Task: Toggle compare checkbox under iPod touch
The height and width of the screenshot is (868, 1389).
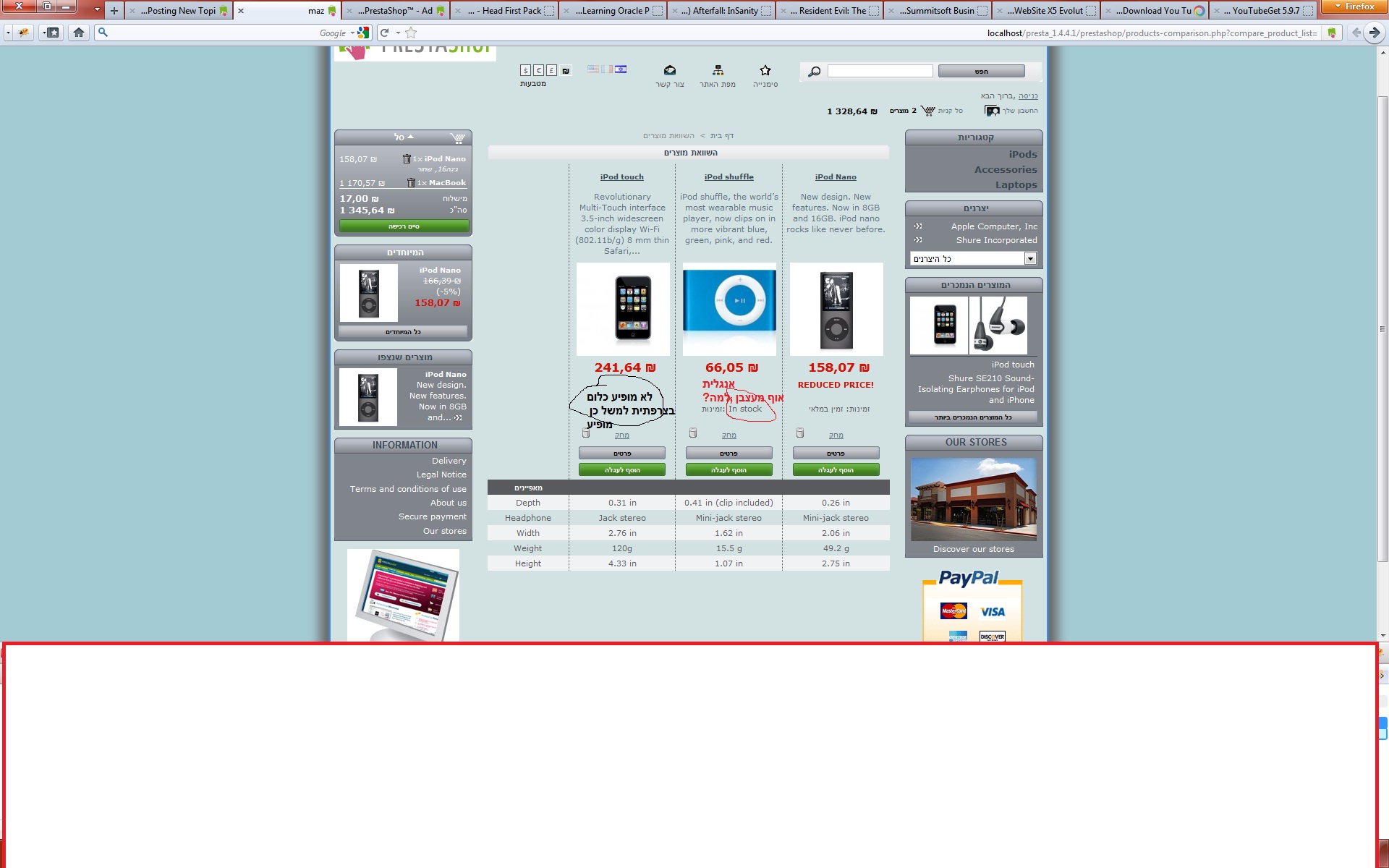Action: (586, 433)
